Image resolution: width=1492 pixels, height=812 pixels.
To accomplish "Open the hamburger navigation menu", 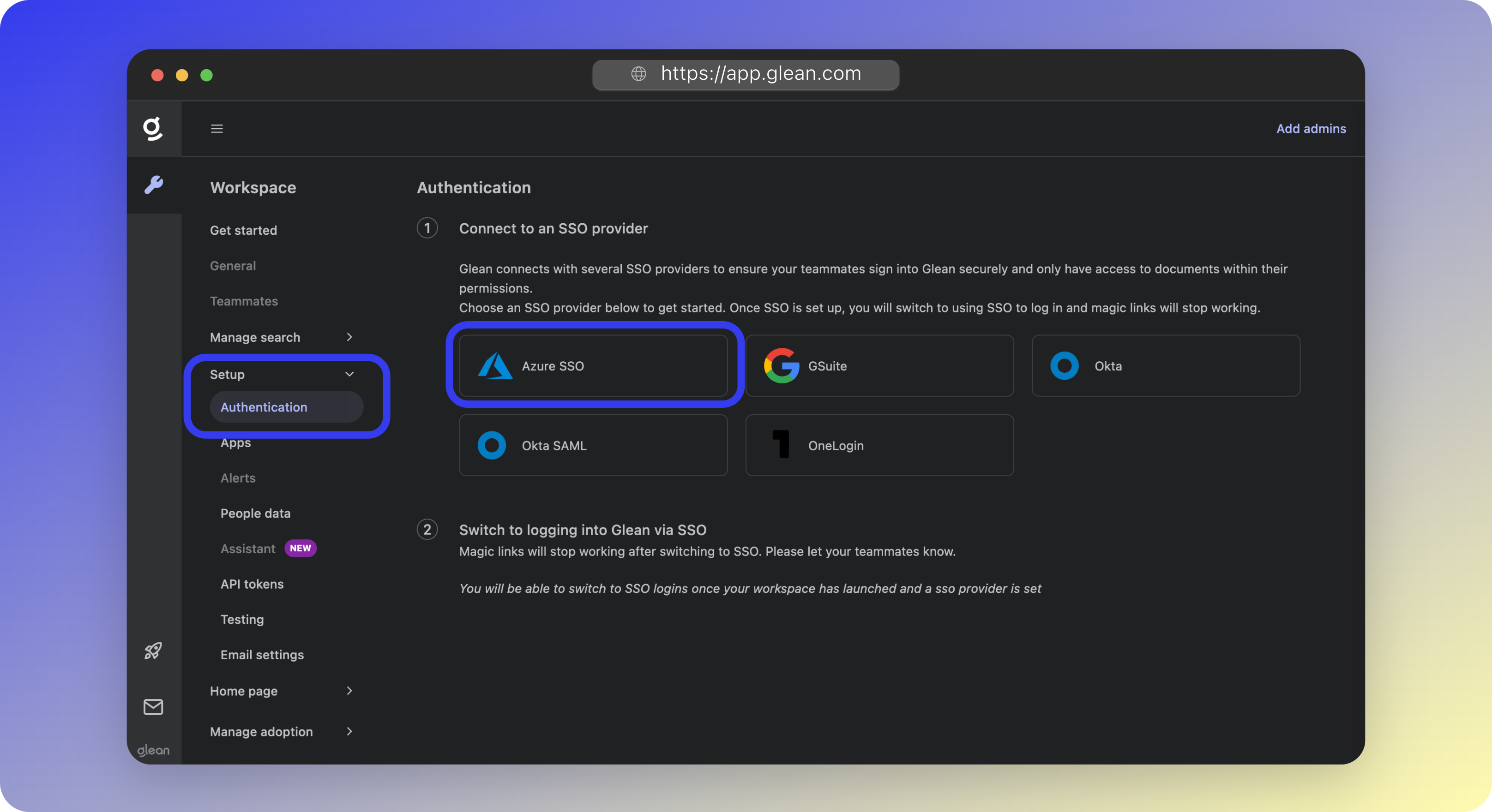I will [x=217, y=128].
